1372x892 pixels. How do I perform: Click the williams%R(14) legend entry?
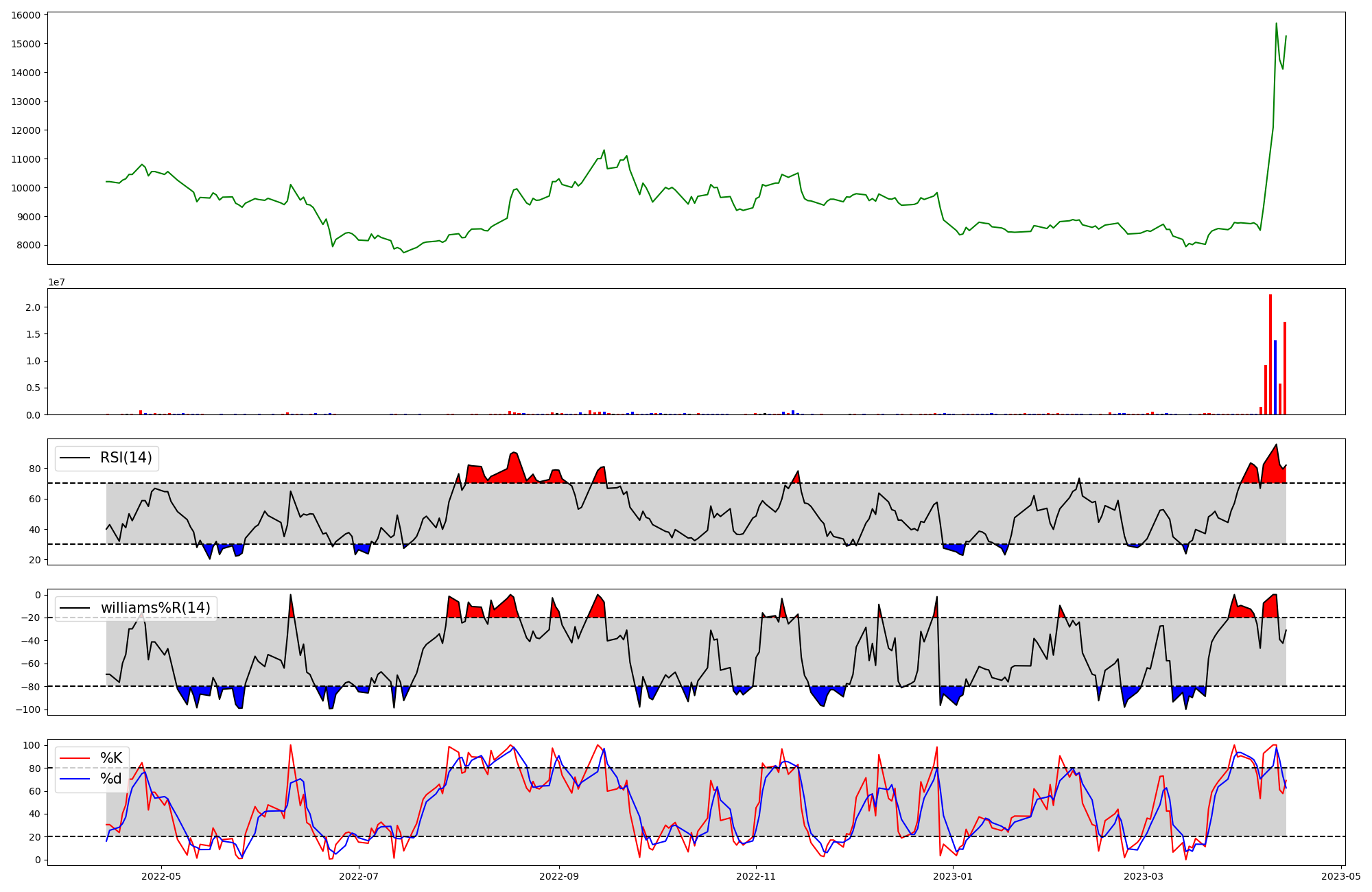point(155,608)
